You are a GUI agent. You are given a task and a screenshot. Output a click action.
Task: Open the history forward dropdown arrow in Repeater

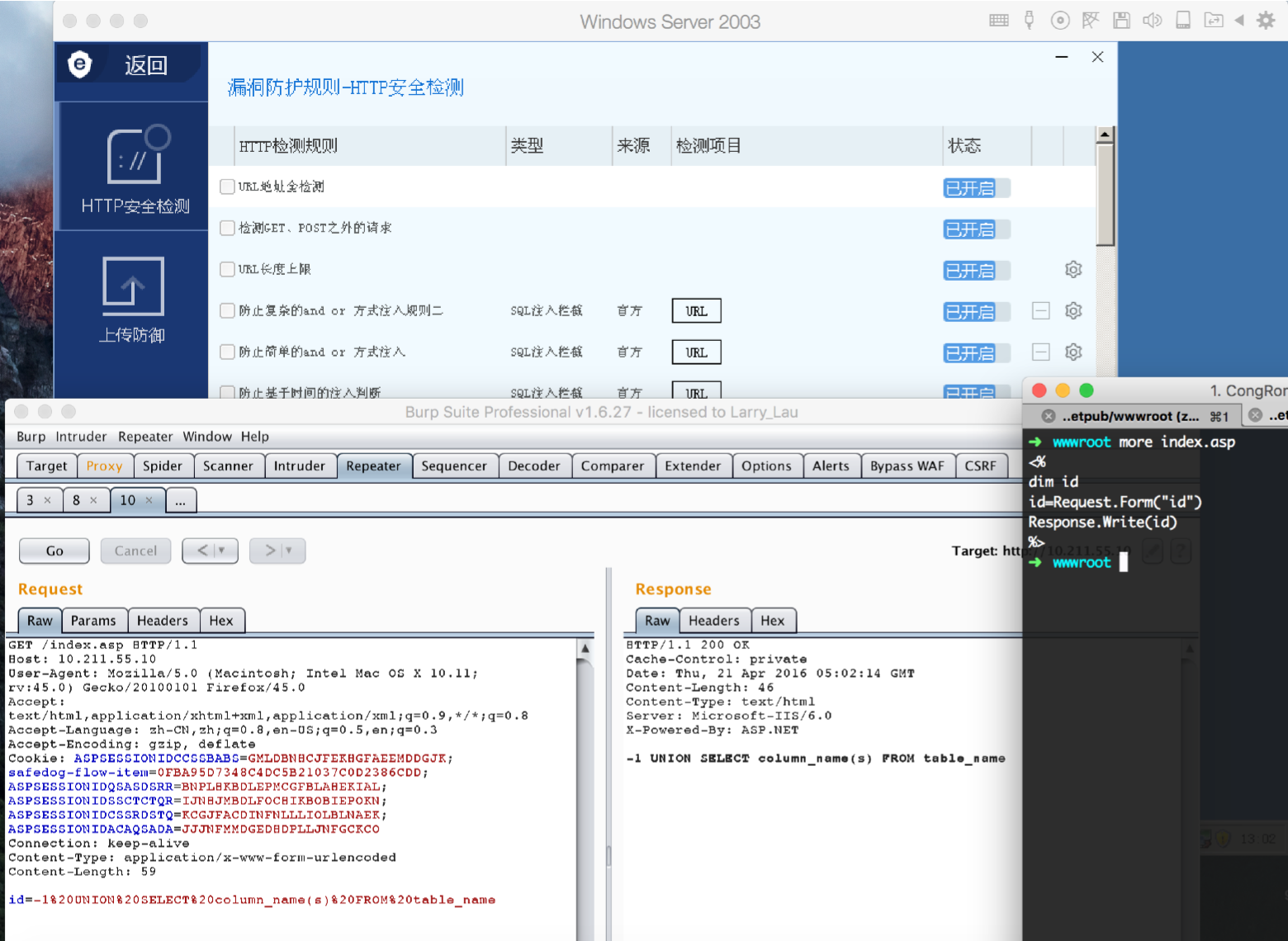point(288,551)
